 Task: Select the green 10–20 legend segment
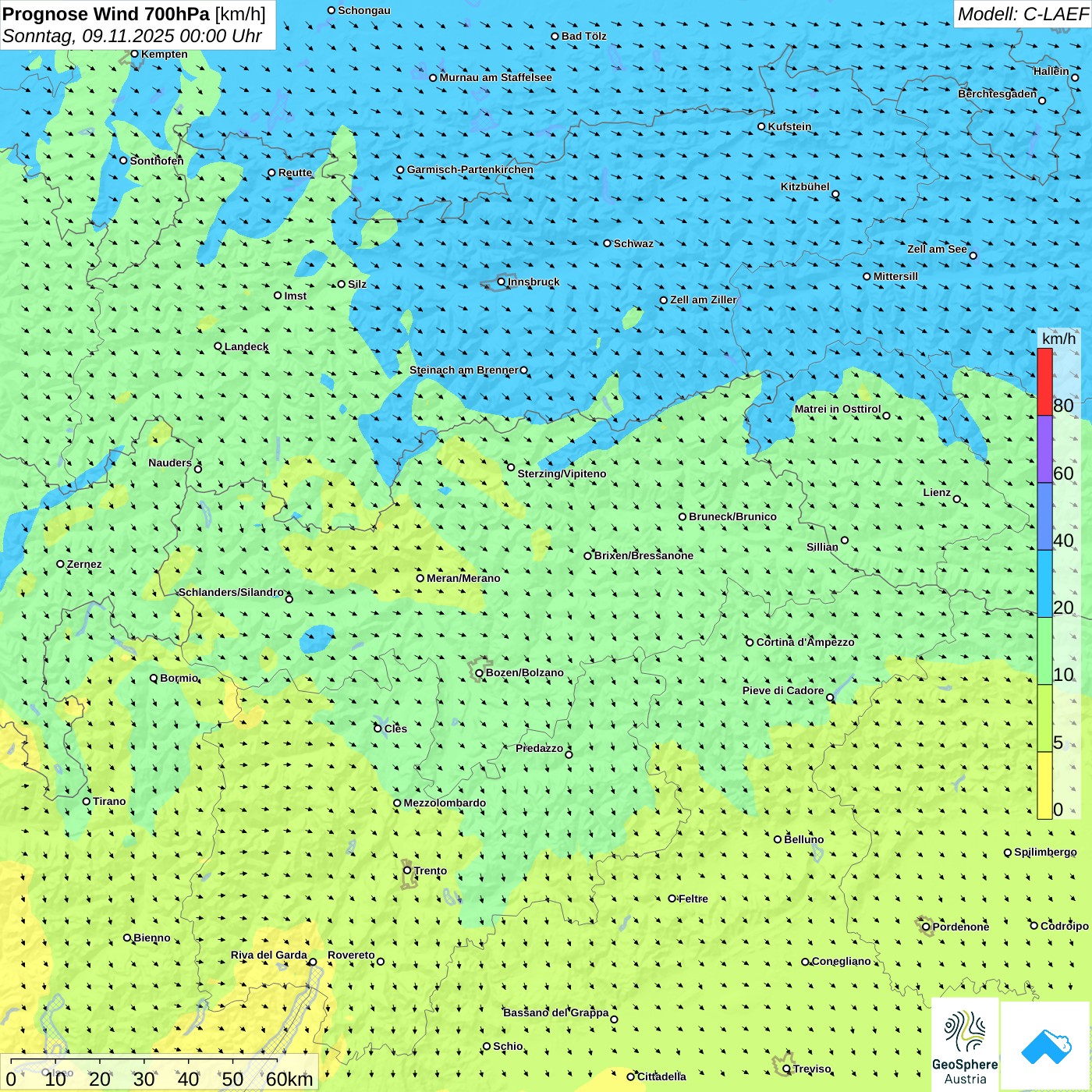[1044, 651]
